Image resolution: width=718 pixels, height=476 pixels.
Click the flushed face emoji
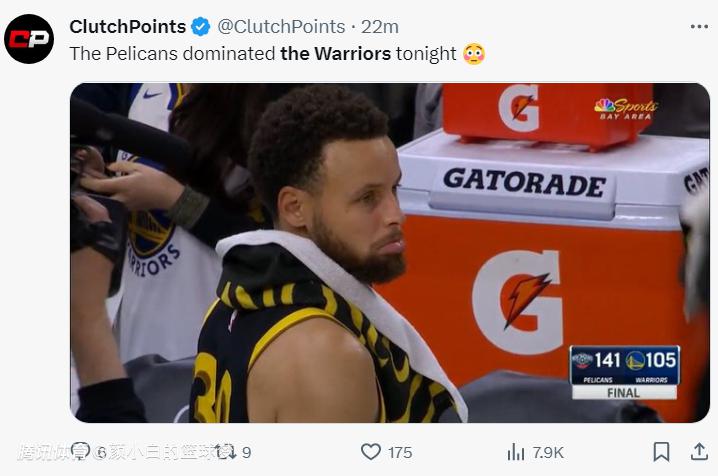[x=473, y=54]
